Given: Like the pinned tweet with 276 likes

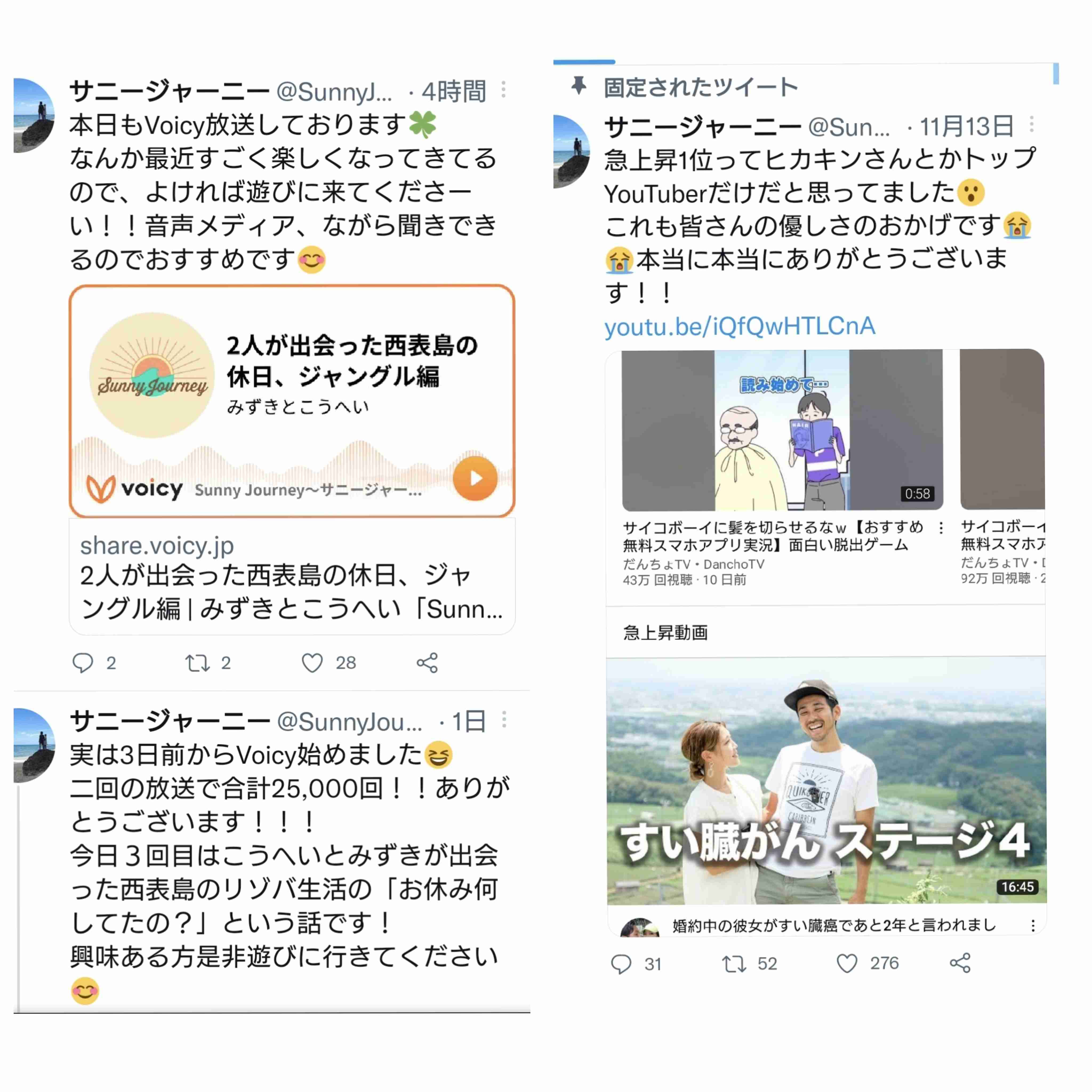Looking at the screenshot, I should [x=847, y=963].
